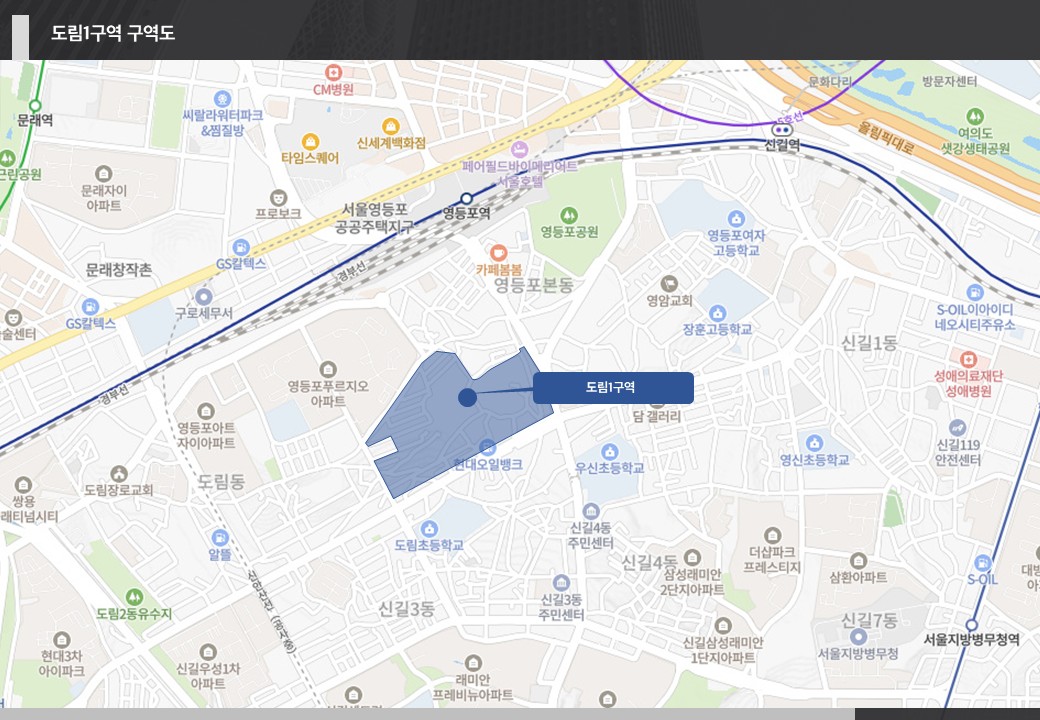
Task: Click the 신세계백화점 shopping bag icon
Action: pyautogui.click(x=391, y=126)
